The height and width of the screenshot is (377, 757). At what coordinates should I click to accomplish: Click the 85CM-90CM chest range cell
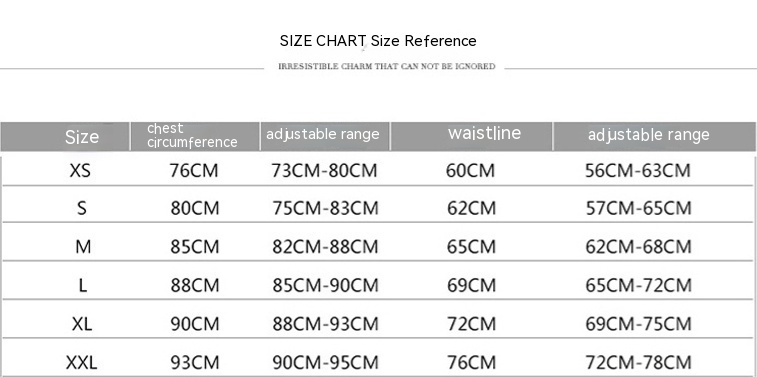[x=325, y=286]
